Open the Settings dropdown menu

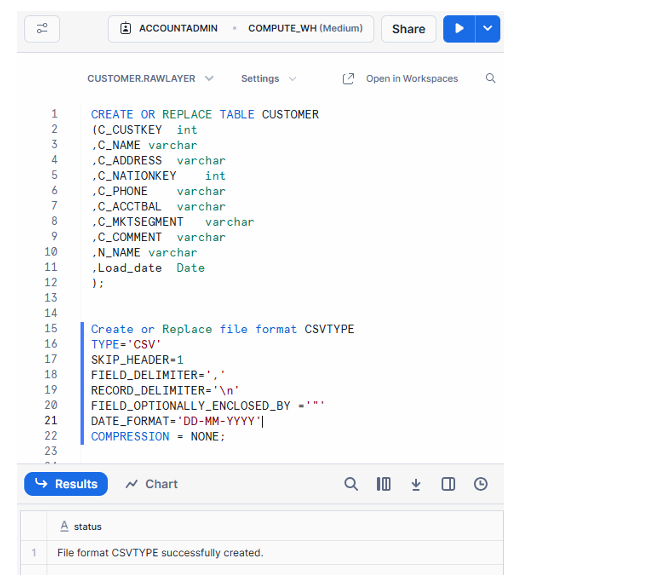268,79
